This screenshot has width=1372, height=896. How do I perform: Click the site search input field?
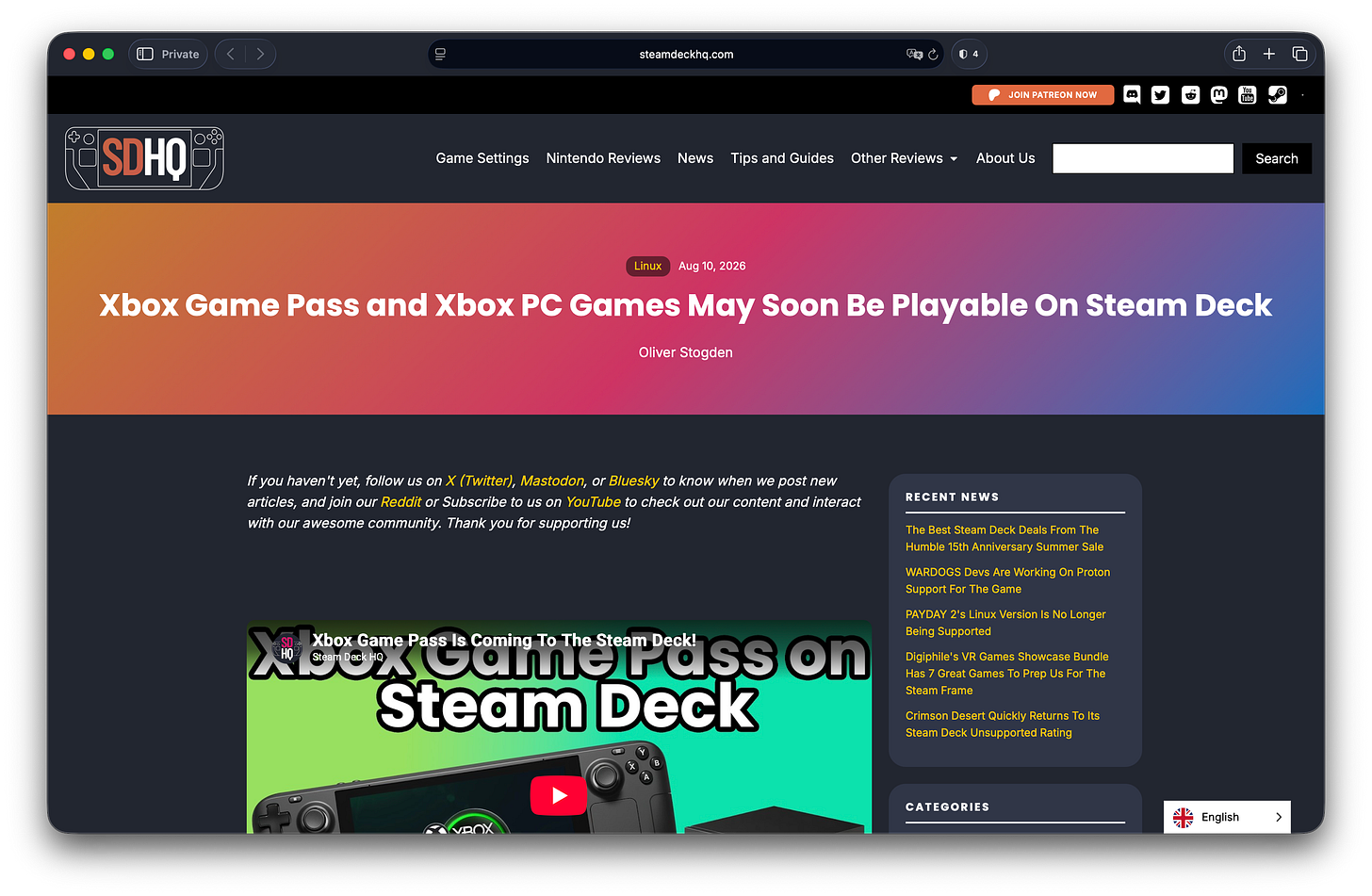pyautogui.click(x=1143, y=158)
